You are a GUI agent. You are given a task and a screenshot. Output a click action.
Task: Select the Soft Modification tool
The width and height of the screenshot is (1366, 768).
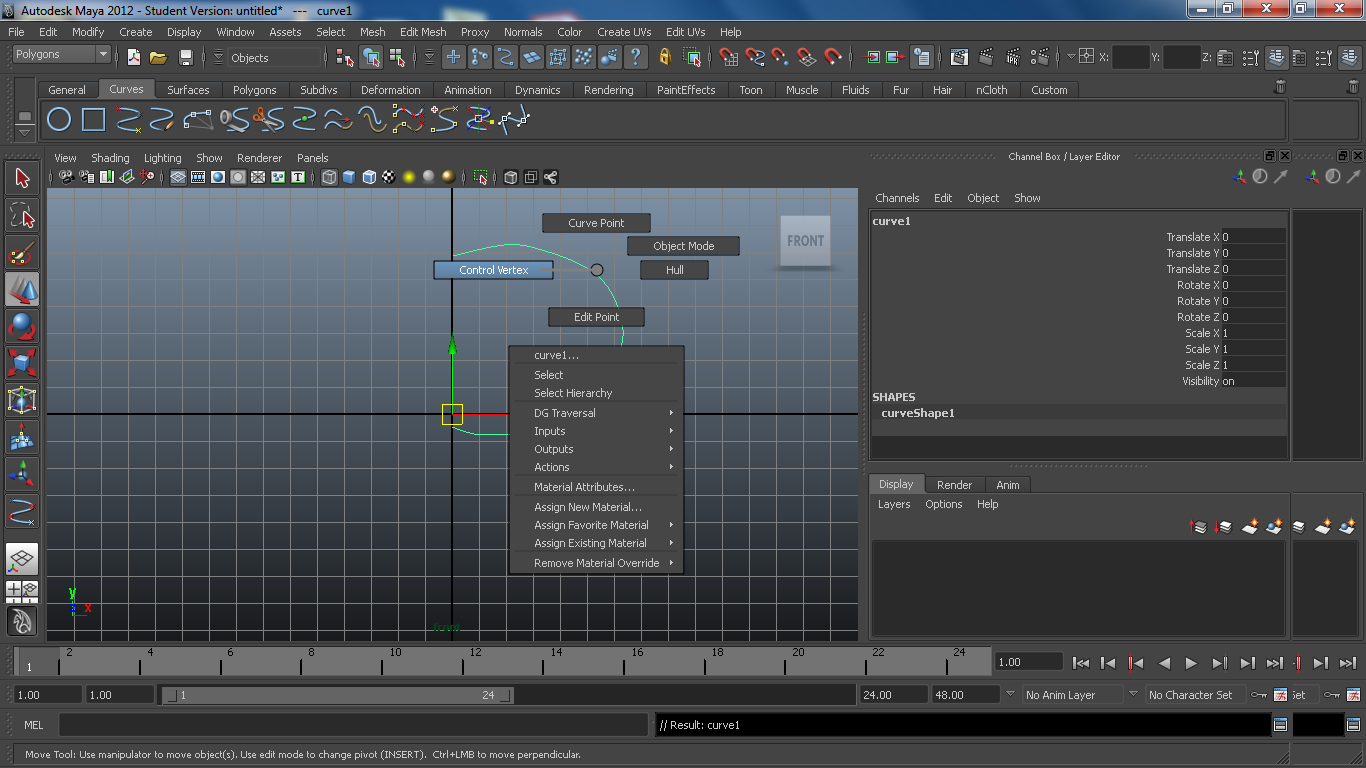pyautogui.click(x=22, y=438)
